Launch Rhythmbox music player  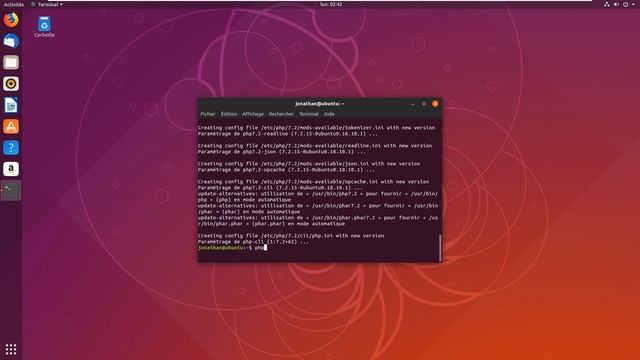11,84
